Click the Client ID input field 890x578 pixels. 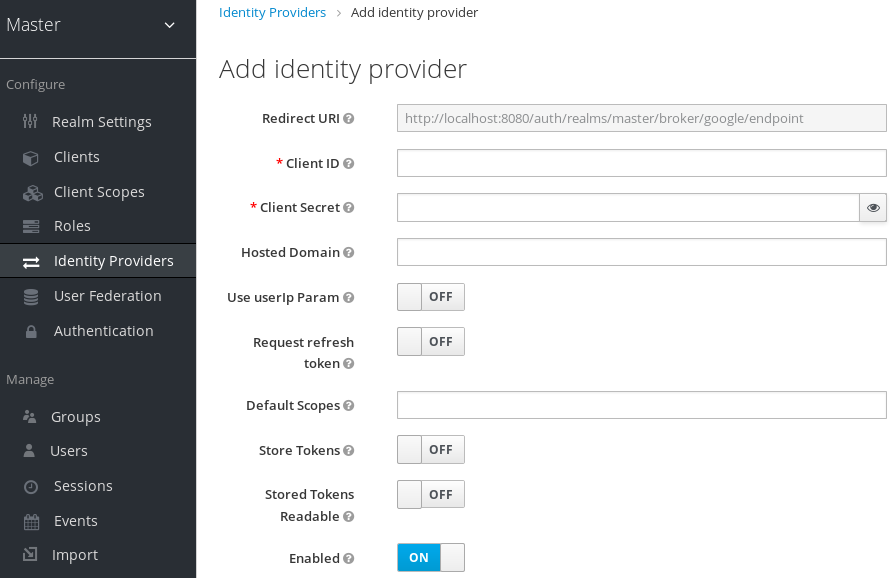pyautogui.click(x=641, y=163)
